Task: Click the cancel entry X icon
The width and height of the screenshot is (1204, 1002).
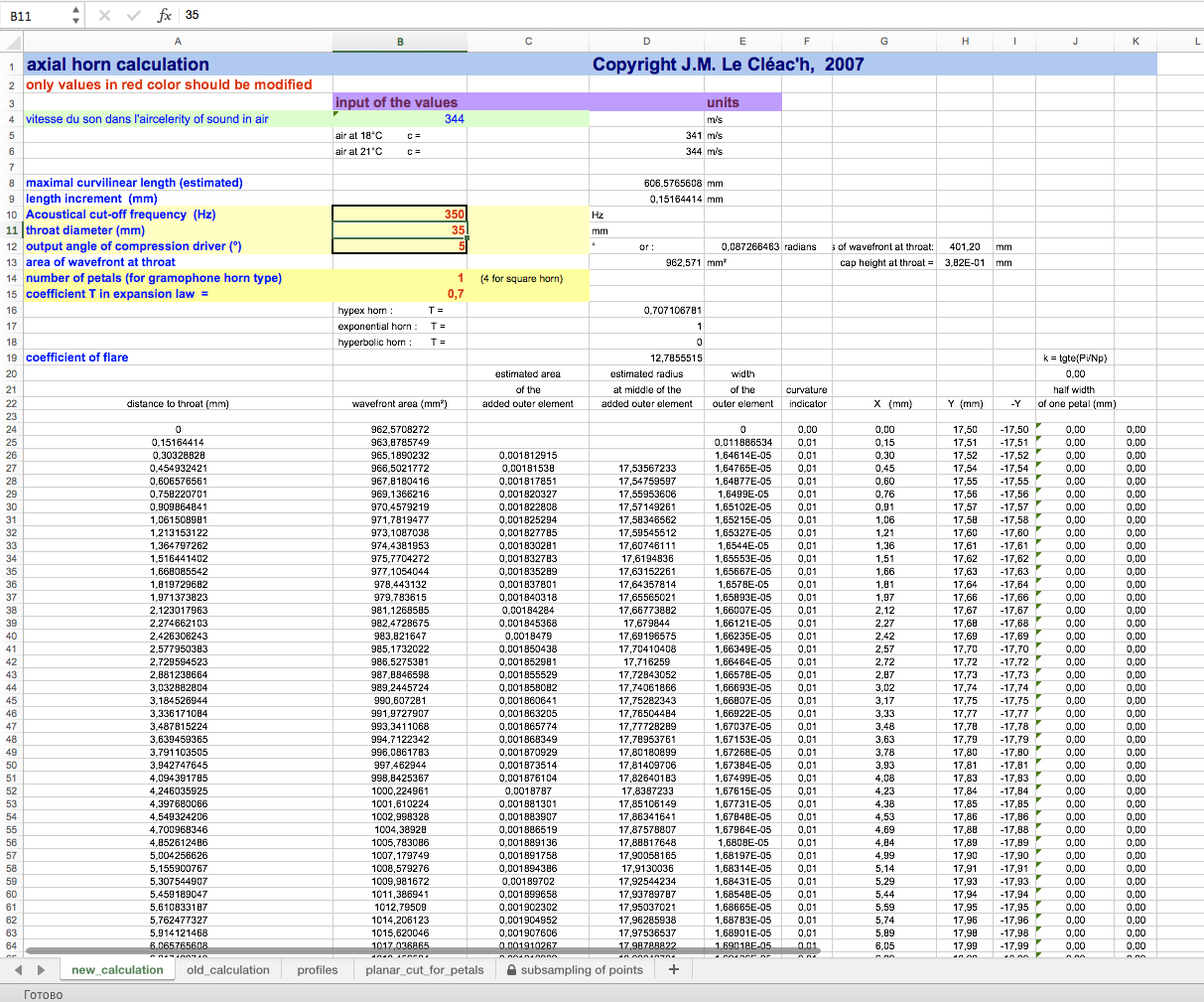Action: pyautogui.click(x=106, y=15)
